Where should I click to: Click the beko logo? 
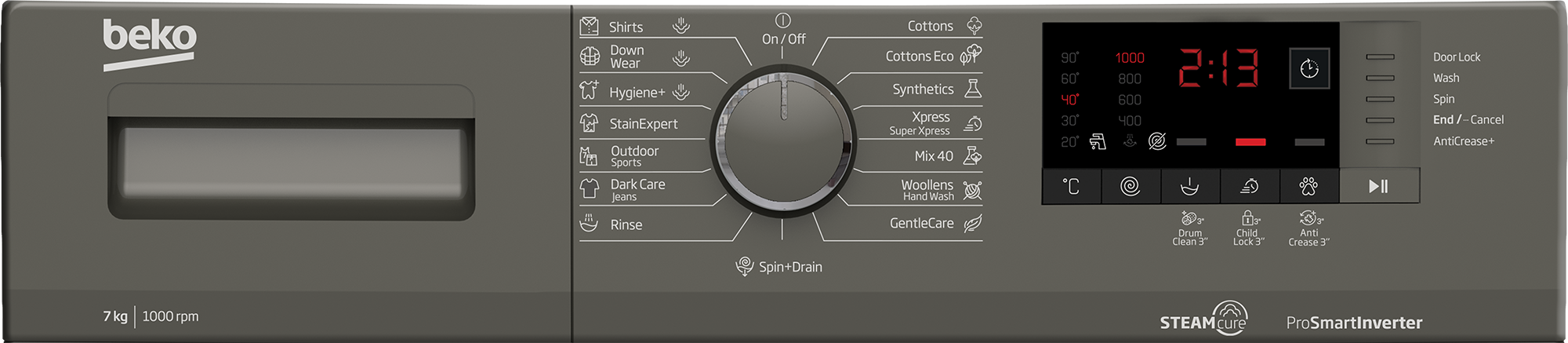pyautogui.click(x=150, y=43)
